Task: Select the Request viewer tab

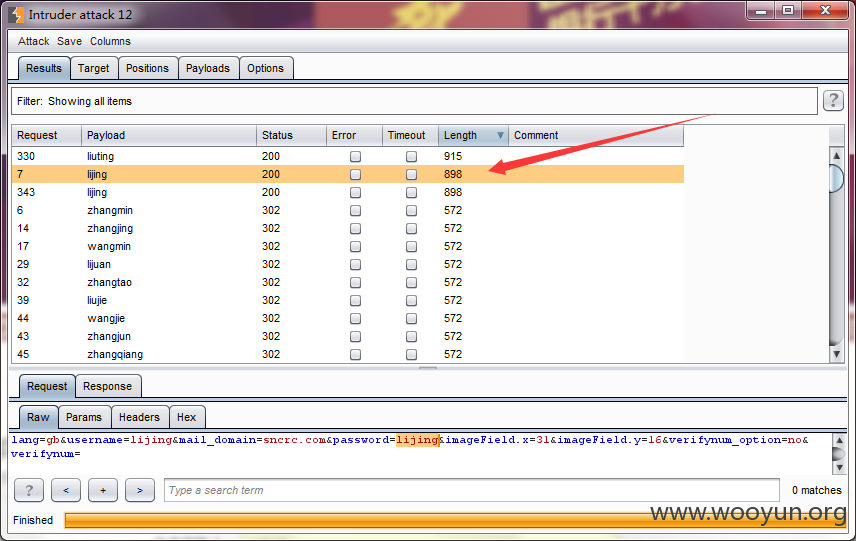Action: (47, 386)
